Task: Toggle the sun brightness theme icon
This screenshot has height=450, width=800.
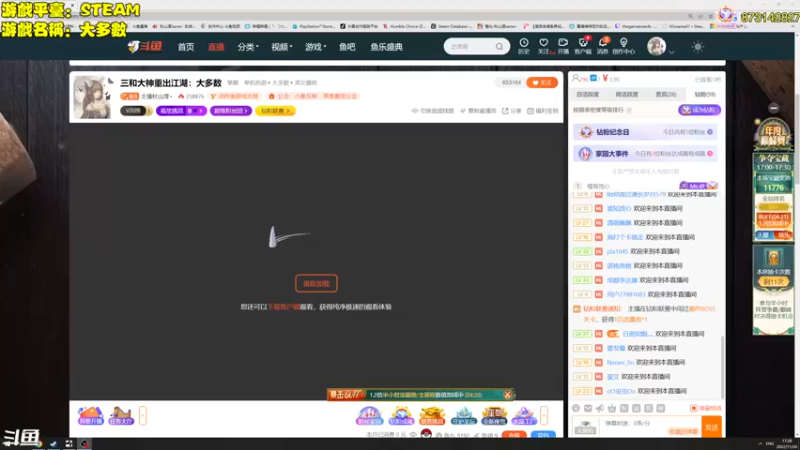Action: [697, 47]
